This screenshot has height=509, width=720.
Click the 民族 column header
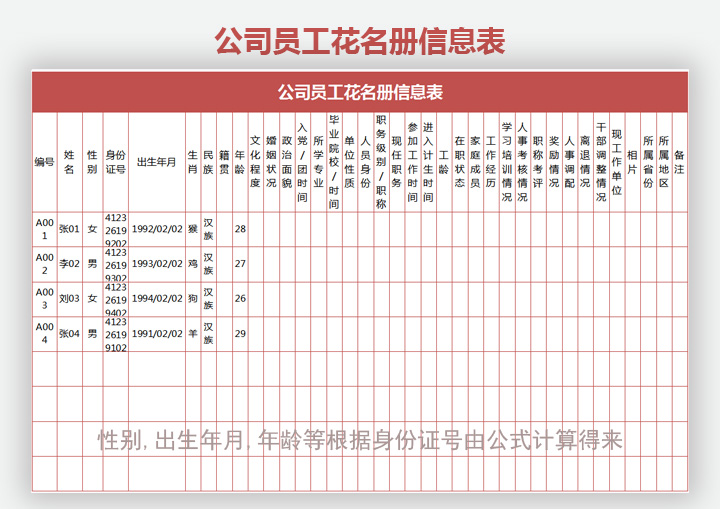point(208,162)
